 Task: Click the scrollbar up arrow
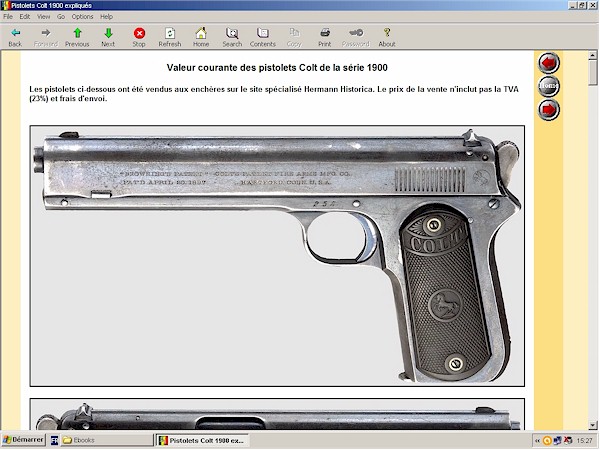coord(593,56)
